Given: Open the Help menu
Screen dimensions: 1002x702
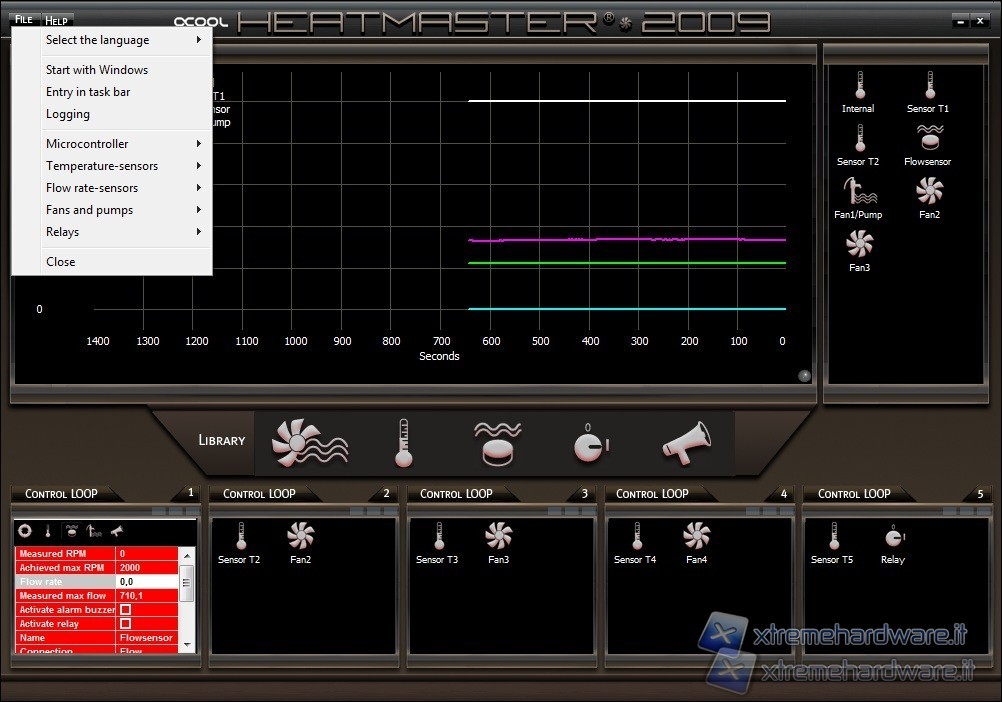Looking at the screenshot, I should coord(57,20).
